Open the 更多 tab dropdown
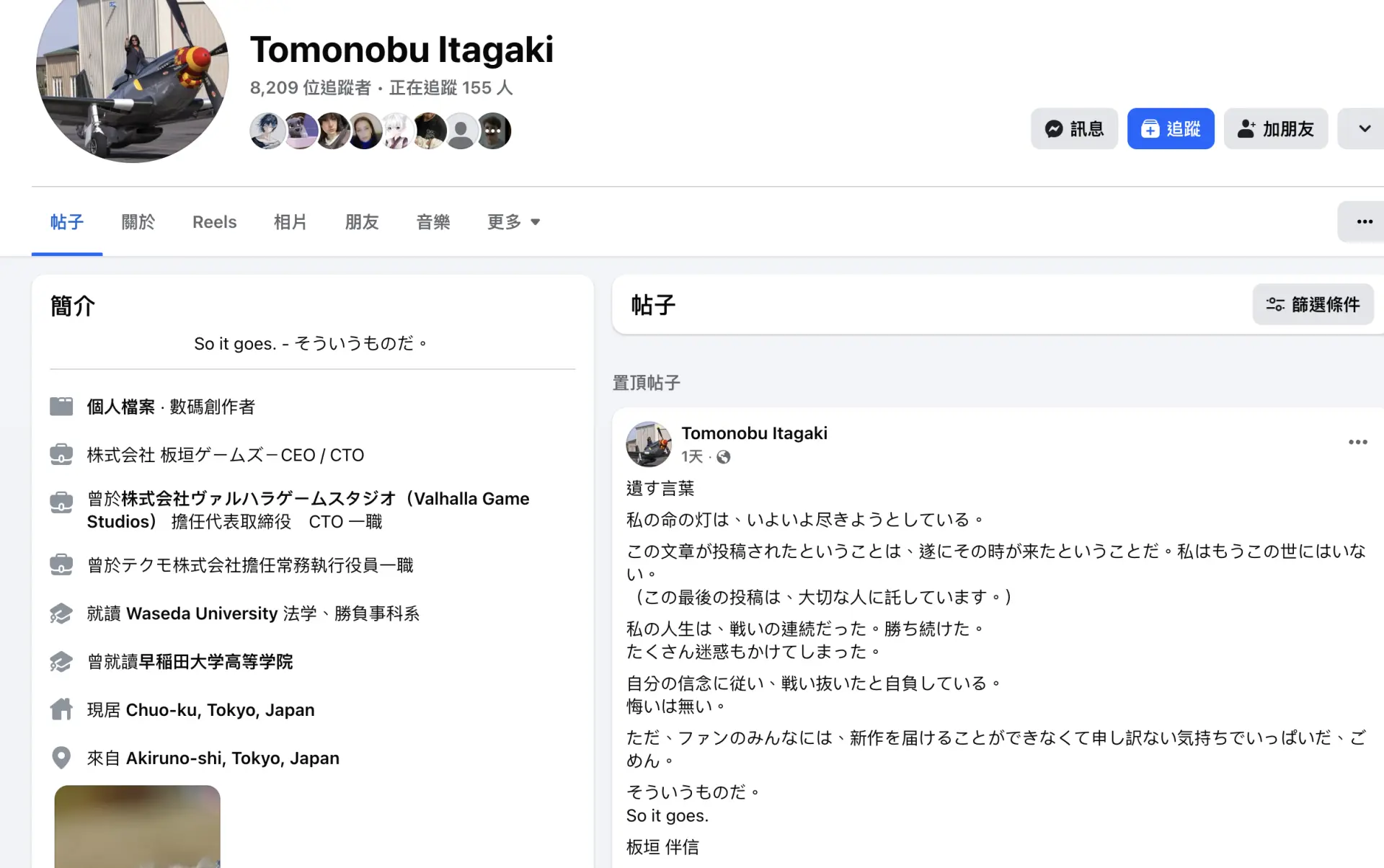 click(x=513, y=222)
